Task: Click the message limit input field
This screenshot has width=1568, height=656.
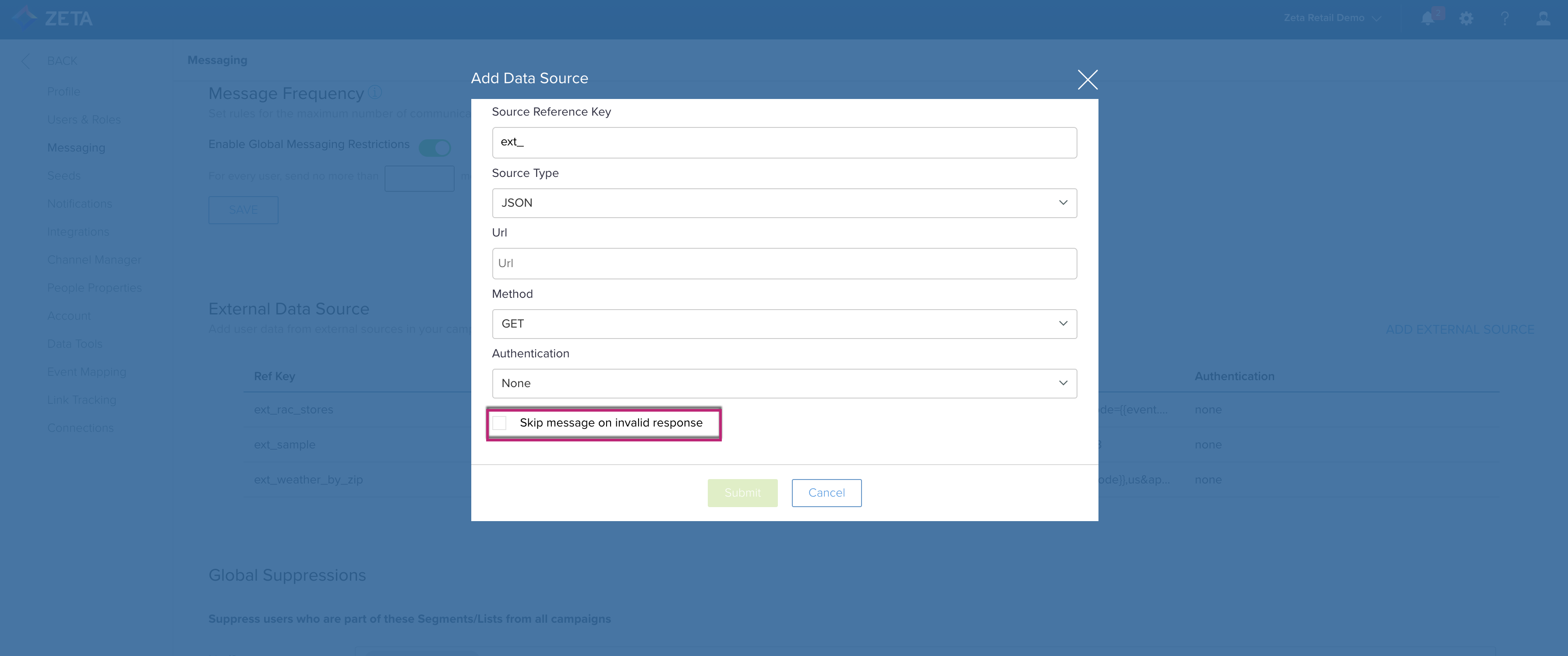Action: [x=420, y=178]
